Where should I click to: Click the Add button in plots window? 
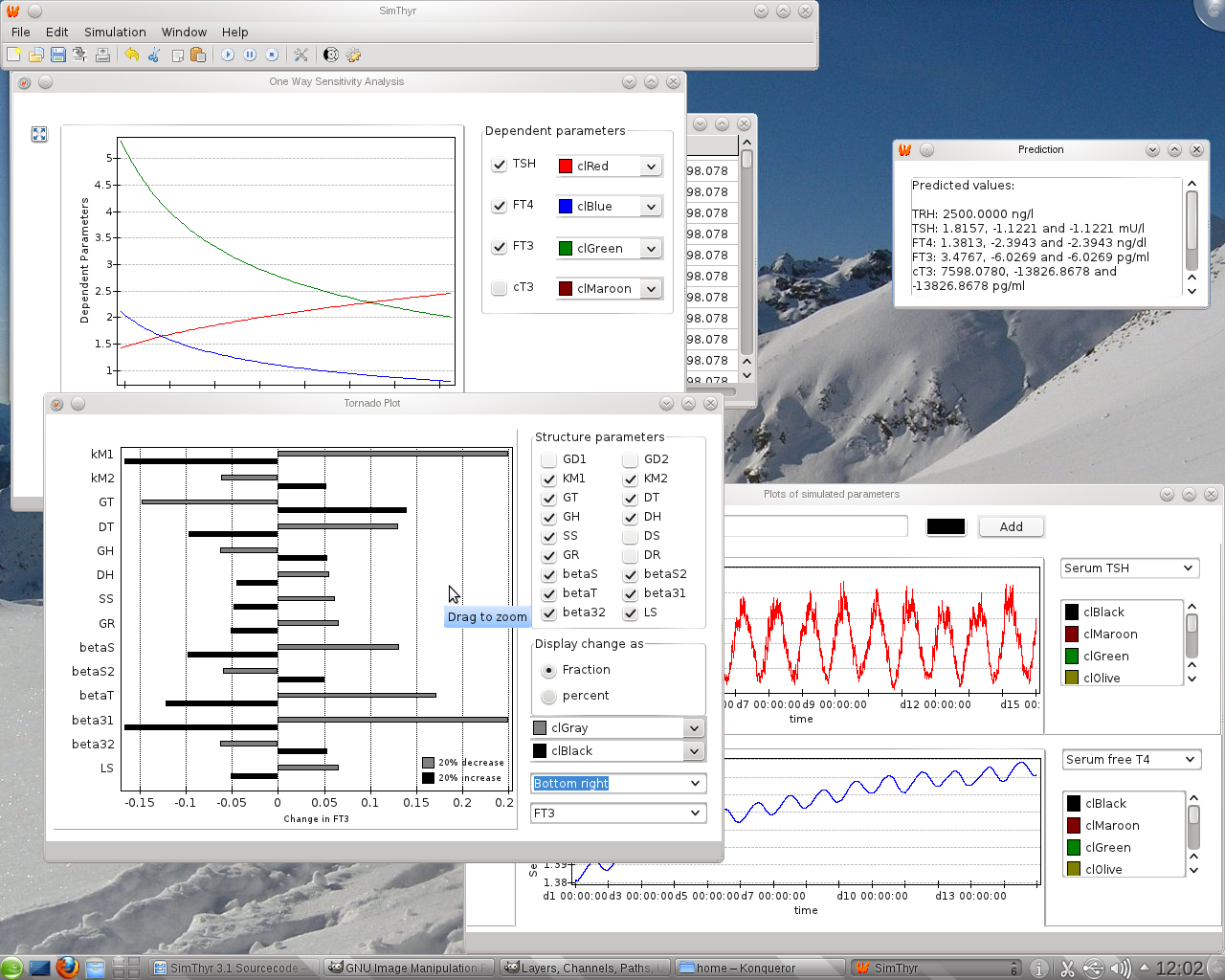click(1011, 525)
